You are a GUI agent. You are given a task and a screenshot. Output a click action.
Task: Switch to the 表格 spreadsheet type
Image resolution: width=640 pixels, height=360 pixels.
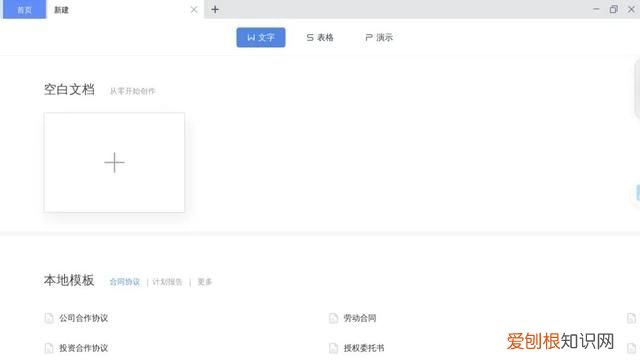tap(320, 38)
